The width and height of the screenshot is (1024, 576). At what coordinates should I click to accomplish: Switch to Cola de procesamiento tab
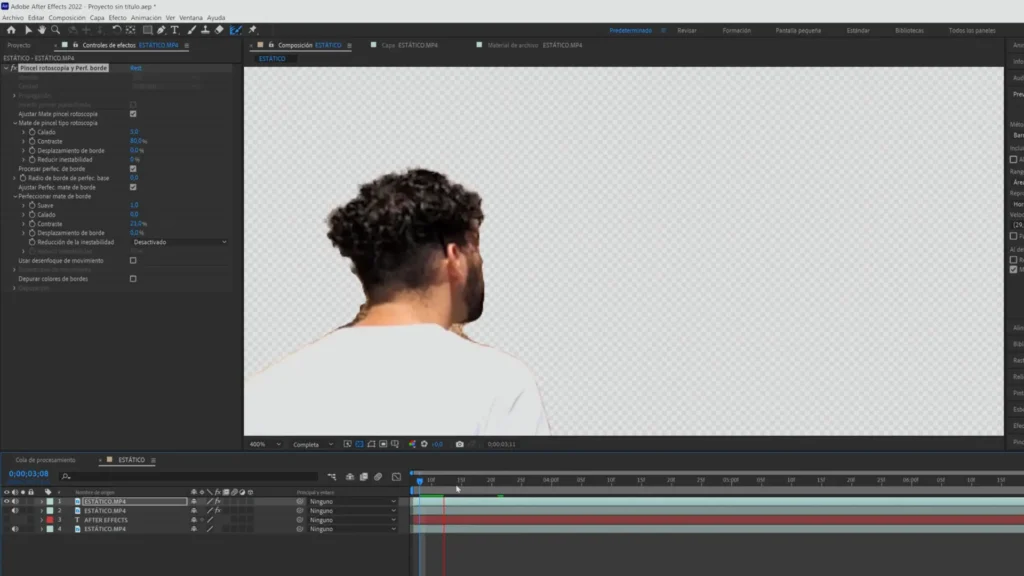[x=45, y=460]
